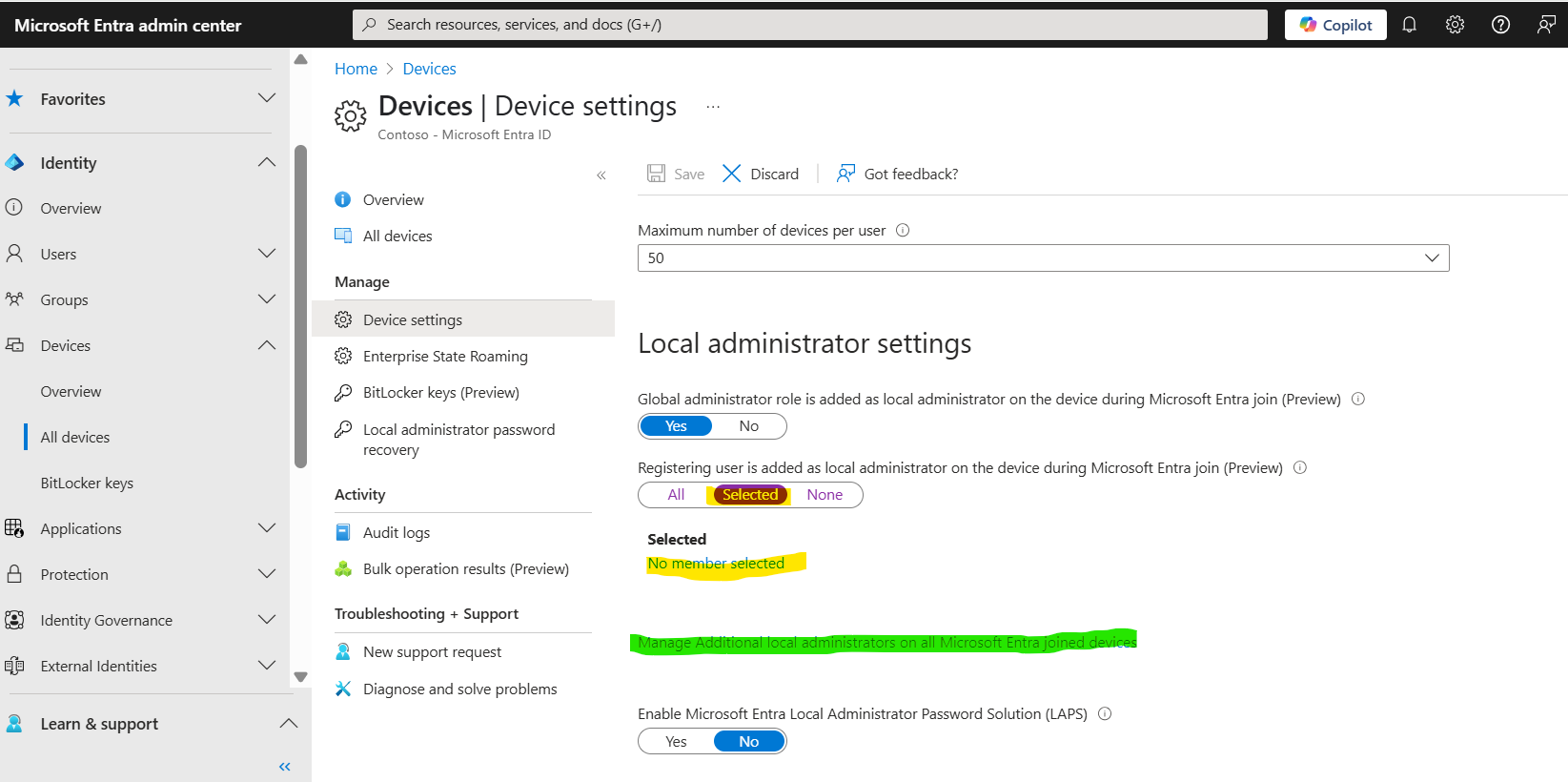Expand the Users section chevron
Viewport: 1568px width, 782px height.
[267, 254]
